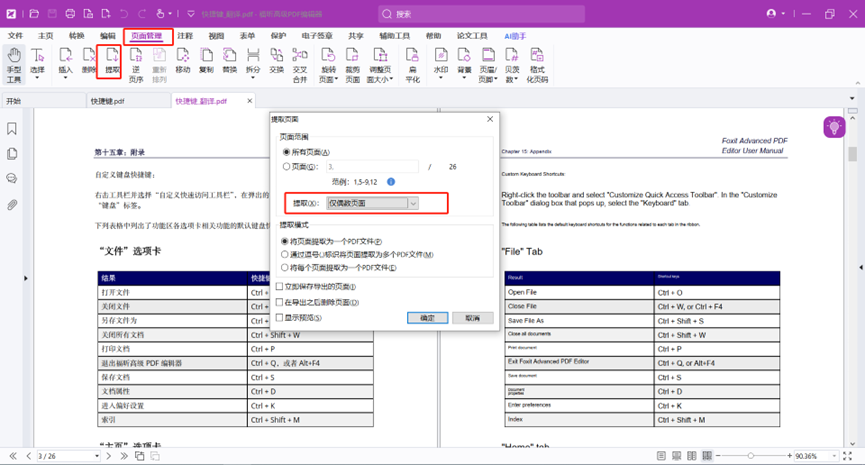Click the 扁平化 flatten icon
This screenshot has height=465, width=865.
click(x=412, y=65)
